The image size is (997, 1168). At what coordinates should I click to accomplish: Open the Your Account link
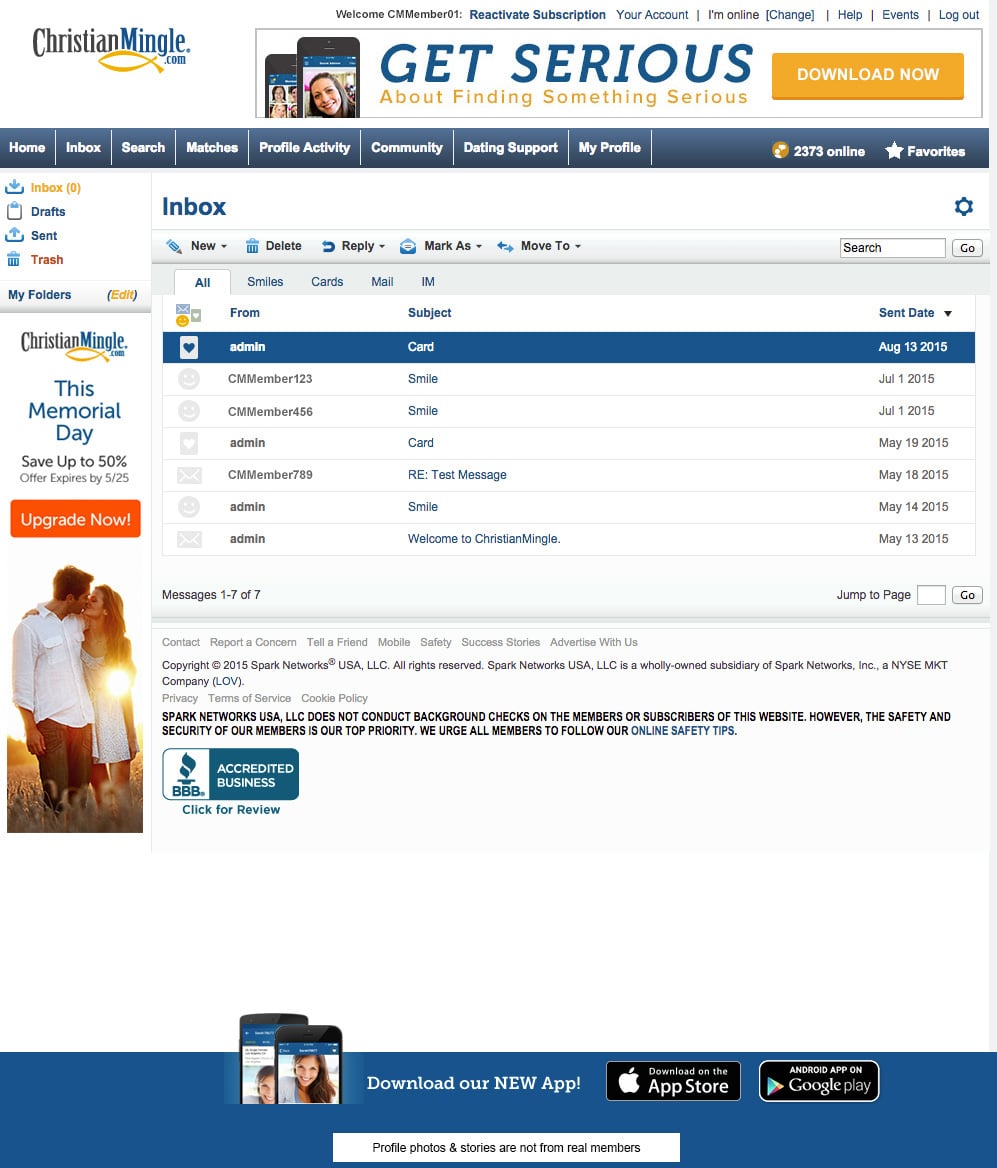tap(652, 15)
